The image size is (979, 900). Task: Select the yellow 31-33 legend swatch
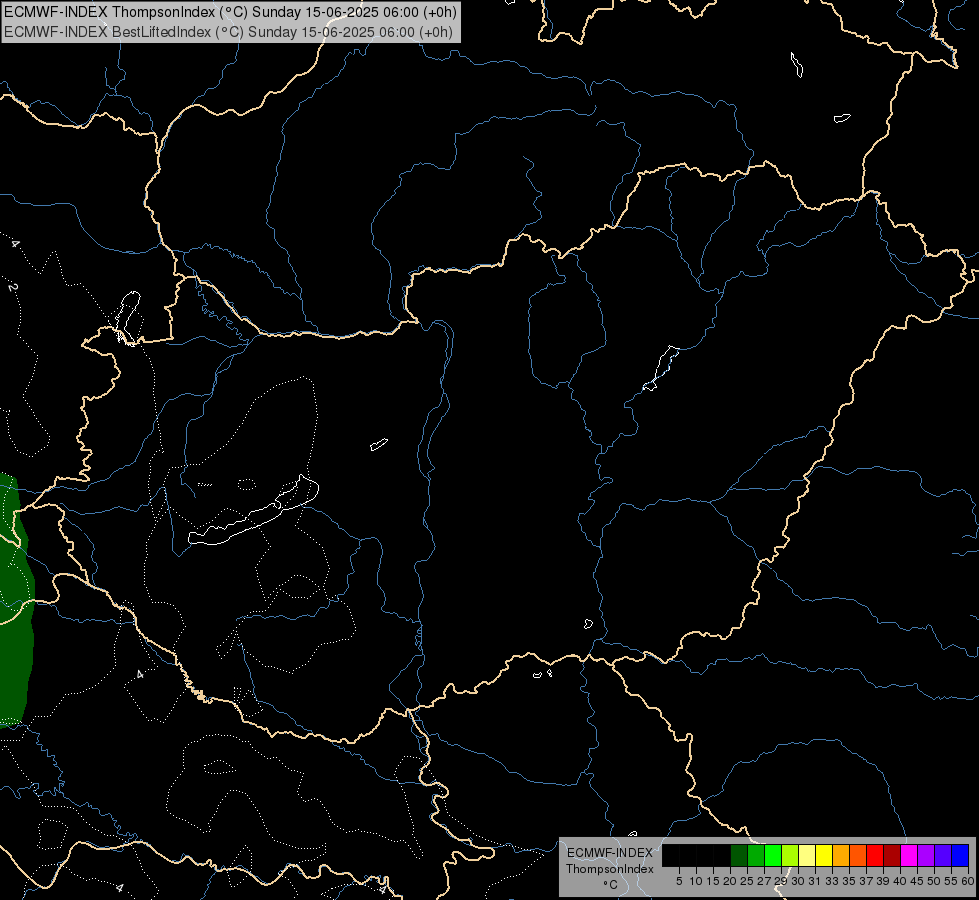[824, 855]
